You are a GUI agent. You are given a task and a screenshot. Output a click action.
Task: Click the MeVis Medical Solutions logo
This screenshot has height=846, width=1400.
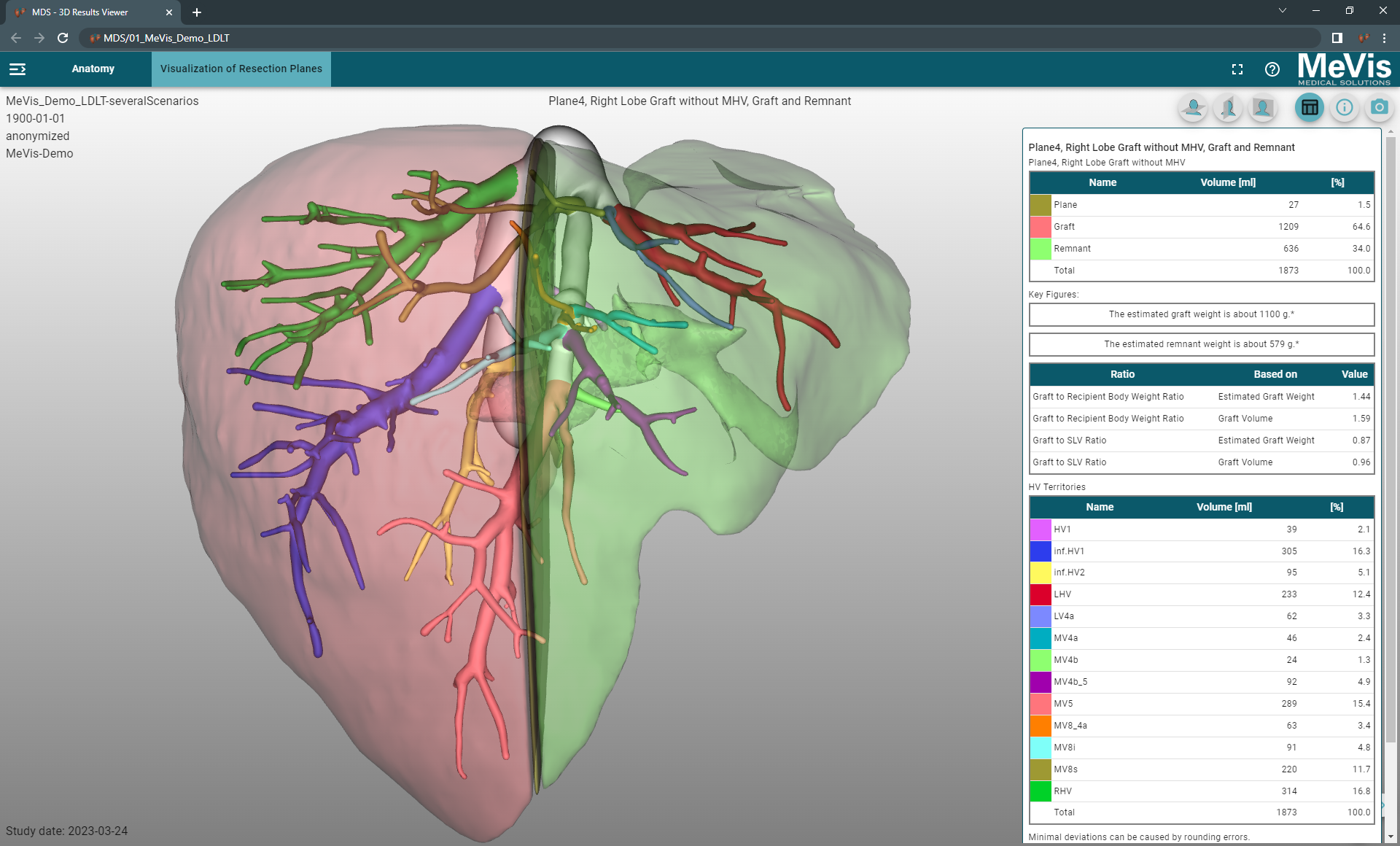1344,69
